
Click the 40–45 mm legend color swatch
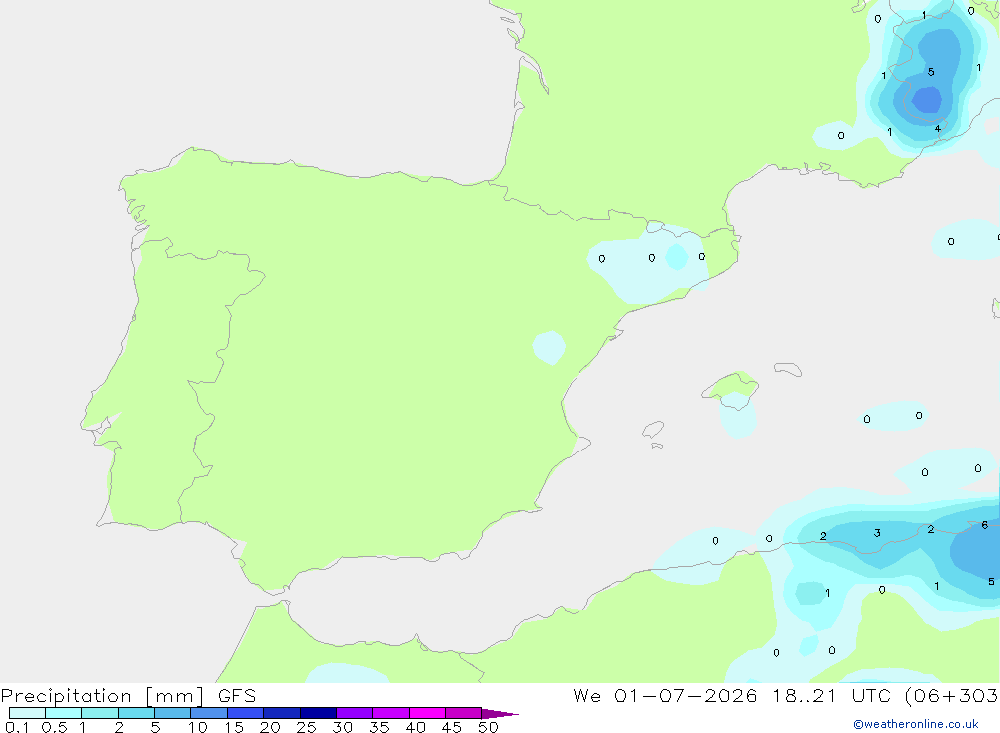point(427,713)
